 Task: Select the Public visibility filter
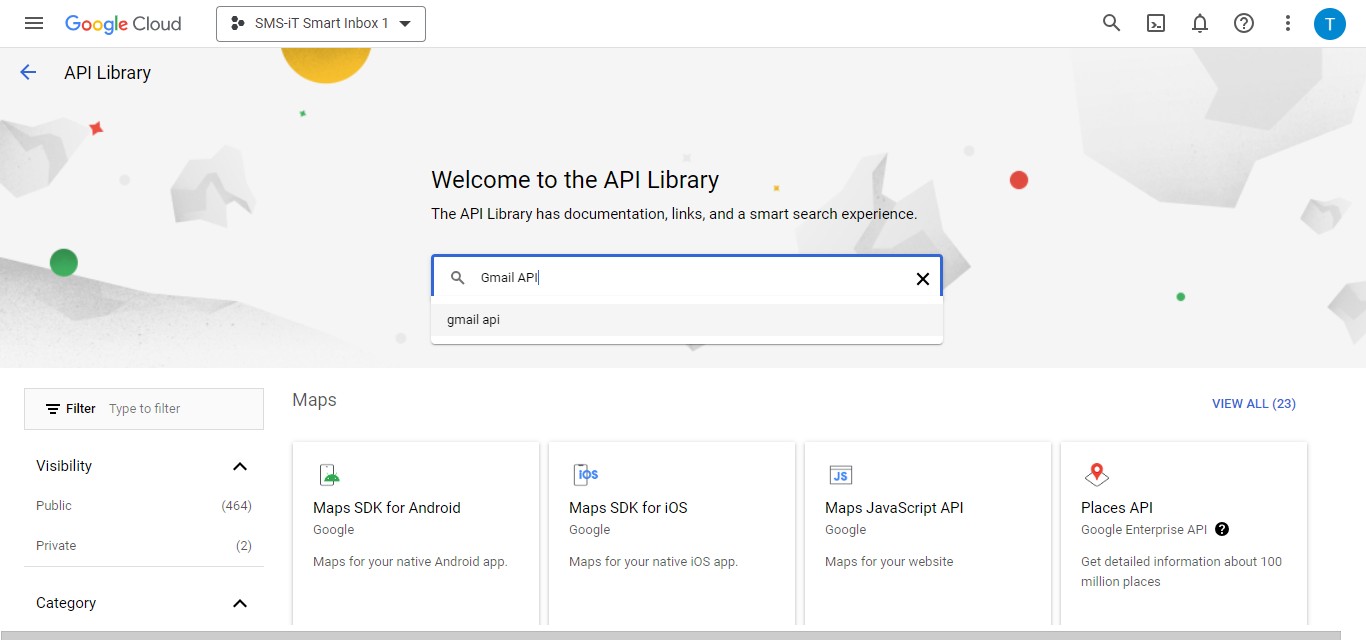(x=53, y=505)
